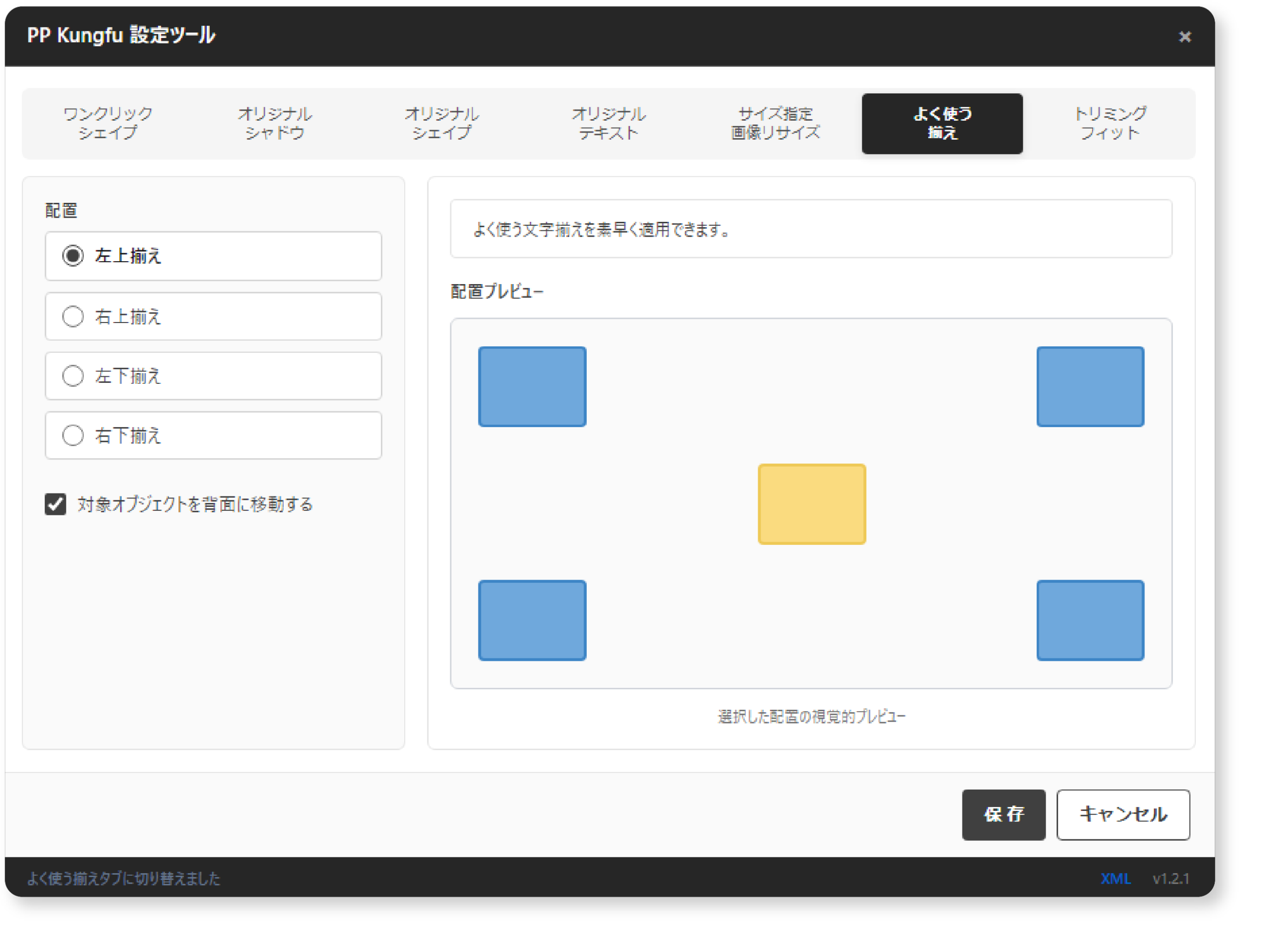This screenshot has height=952, width=1276.
Task: Open the トリミング フィット tab
Action: [x=1110, y=123]
